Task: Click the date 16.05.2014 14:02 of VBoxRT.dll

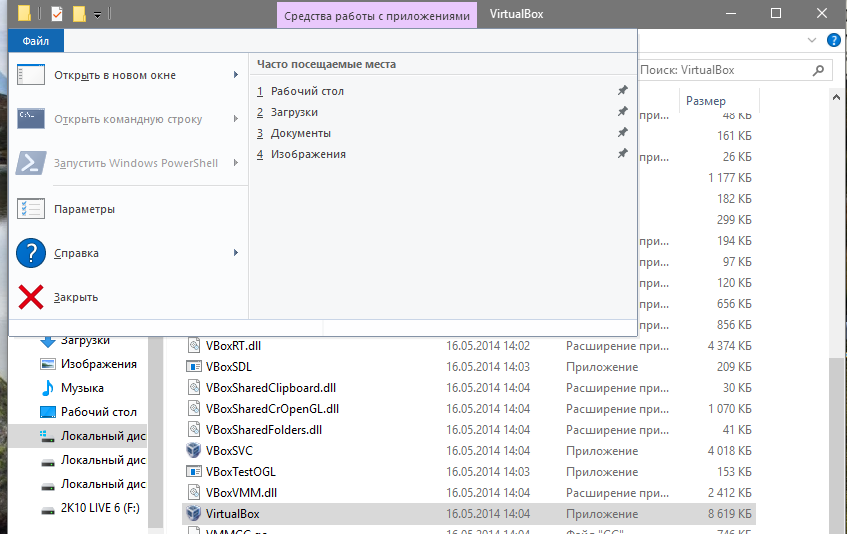Action: coord(488,346)
